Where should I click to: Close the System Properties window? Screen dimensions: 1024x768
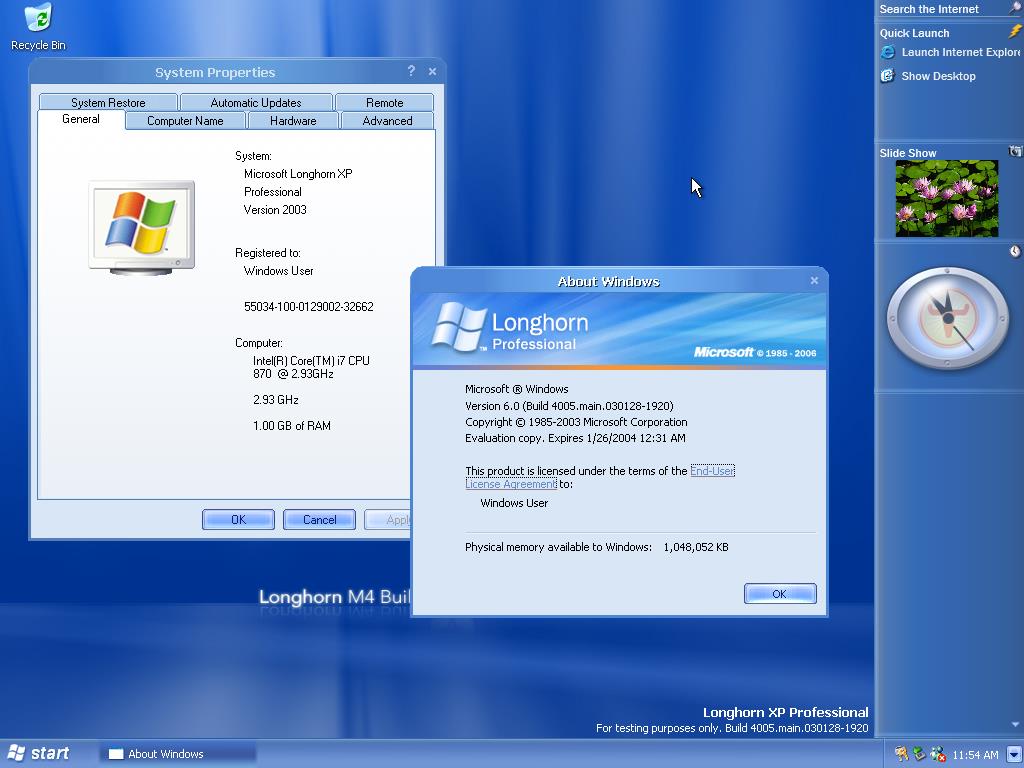point(432,71)
